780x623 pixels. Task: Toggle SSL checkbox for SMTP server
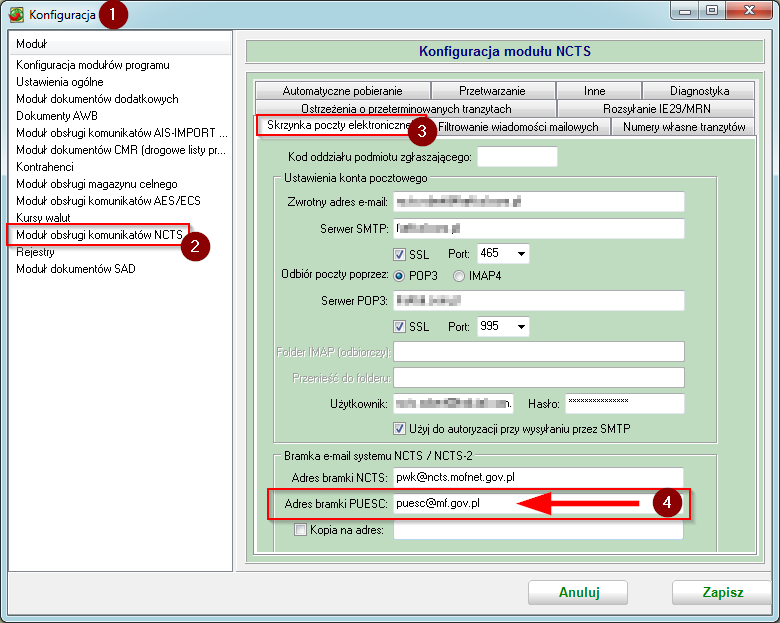point(399,254)
